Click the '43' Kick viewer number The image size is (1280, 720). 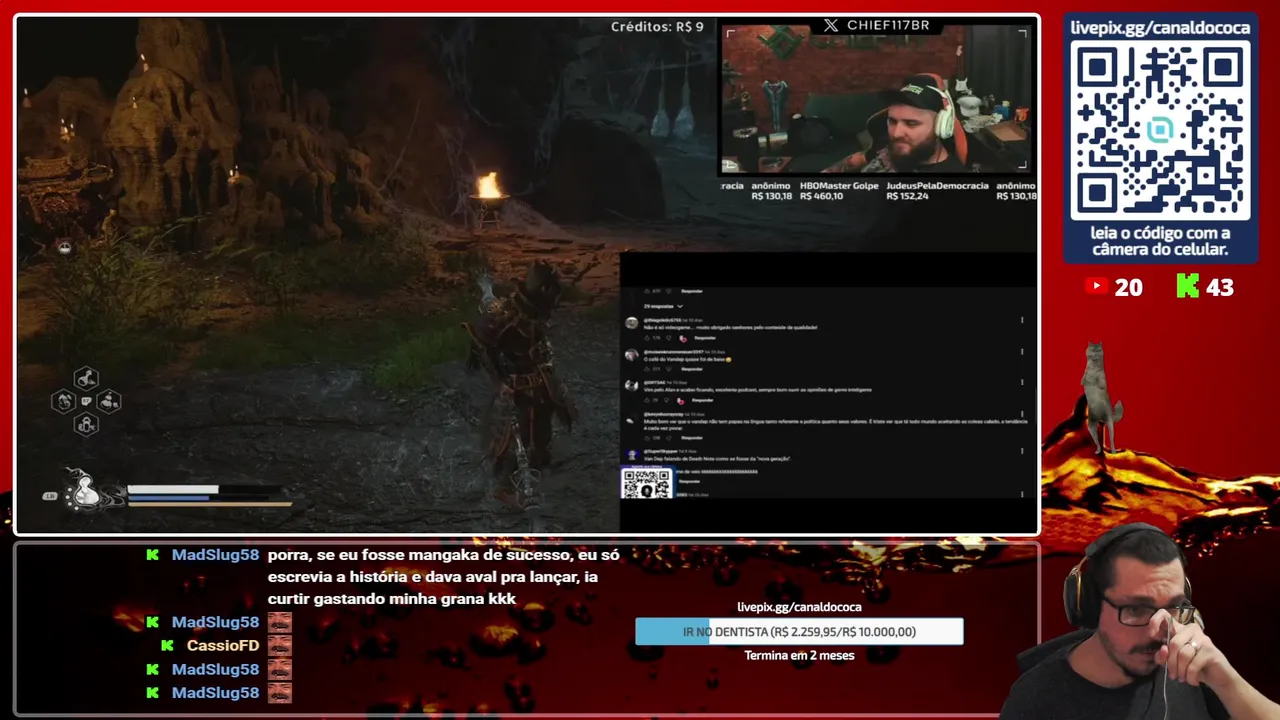point(1220,288)
